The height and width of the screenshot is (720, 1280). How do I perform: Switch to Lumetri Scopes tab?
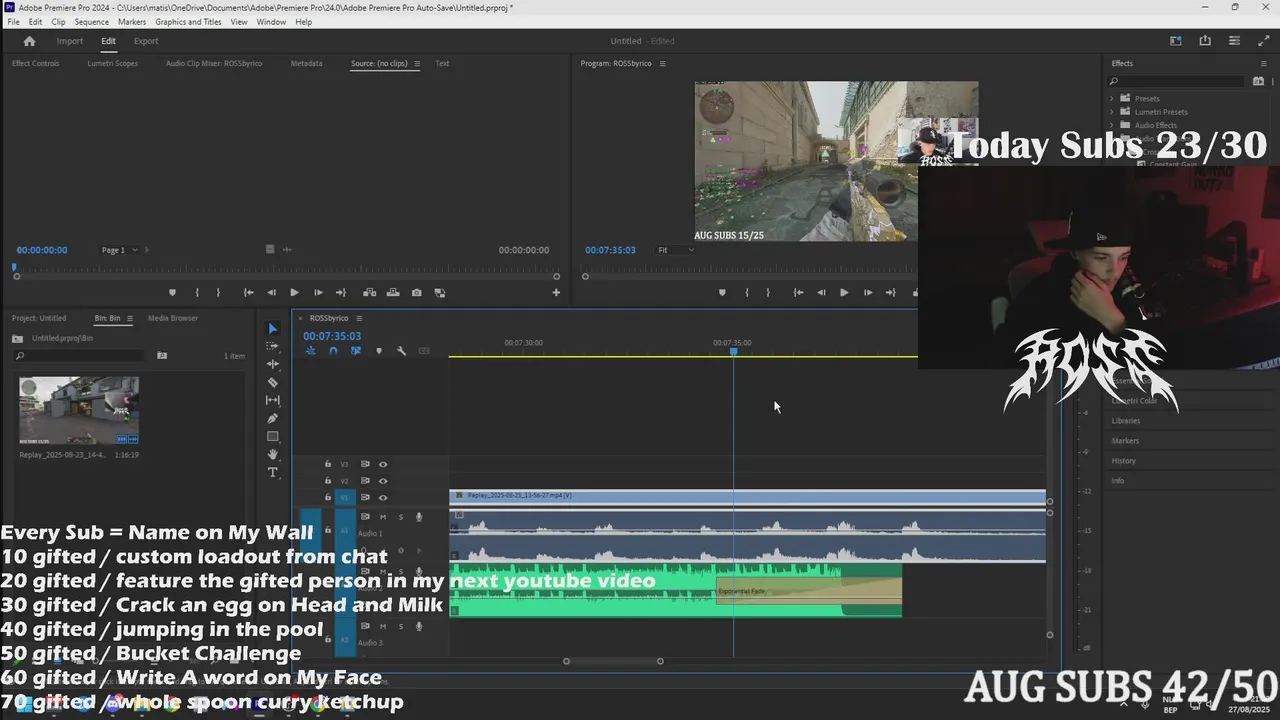pyautogui.click(x=112, y=63)
